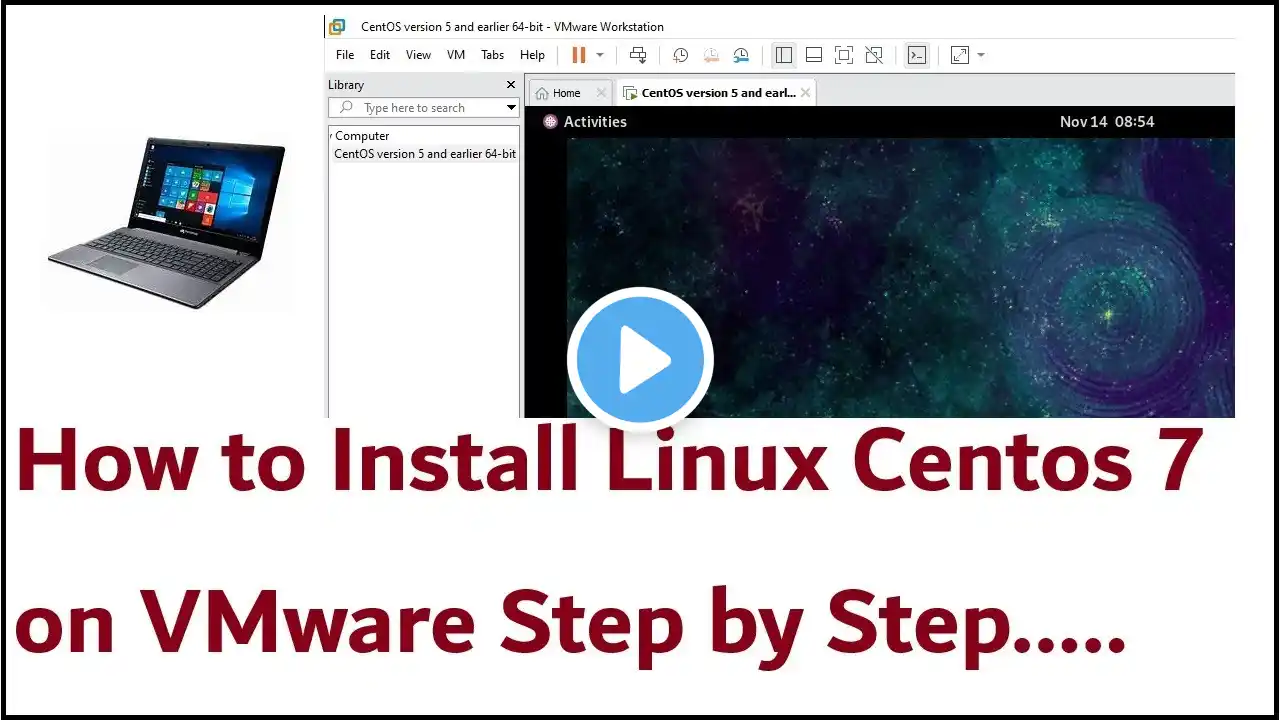Select the CentOS 64-bit VM in the Library
Image resolution: width=1280 pixels, height=720 pixels.
pos(425,154)
